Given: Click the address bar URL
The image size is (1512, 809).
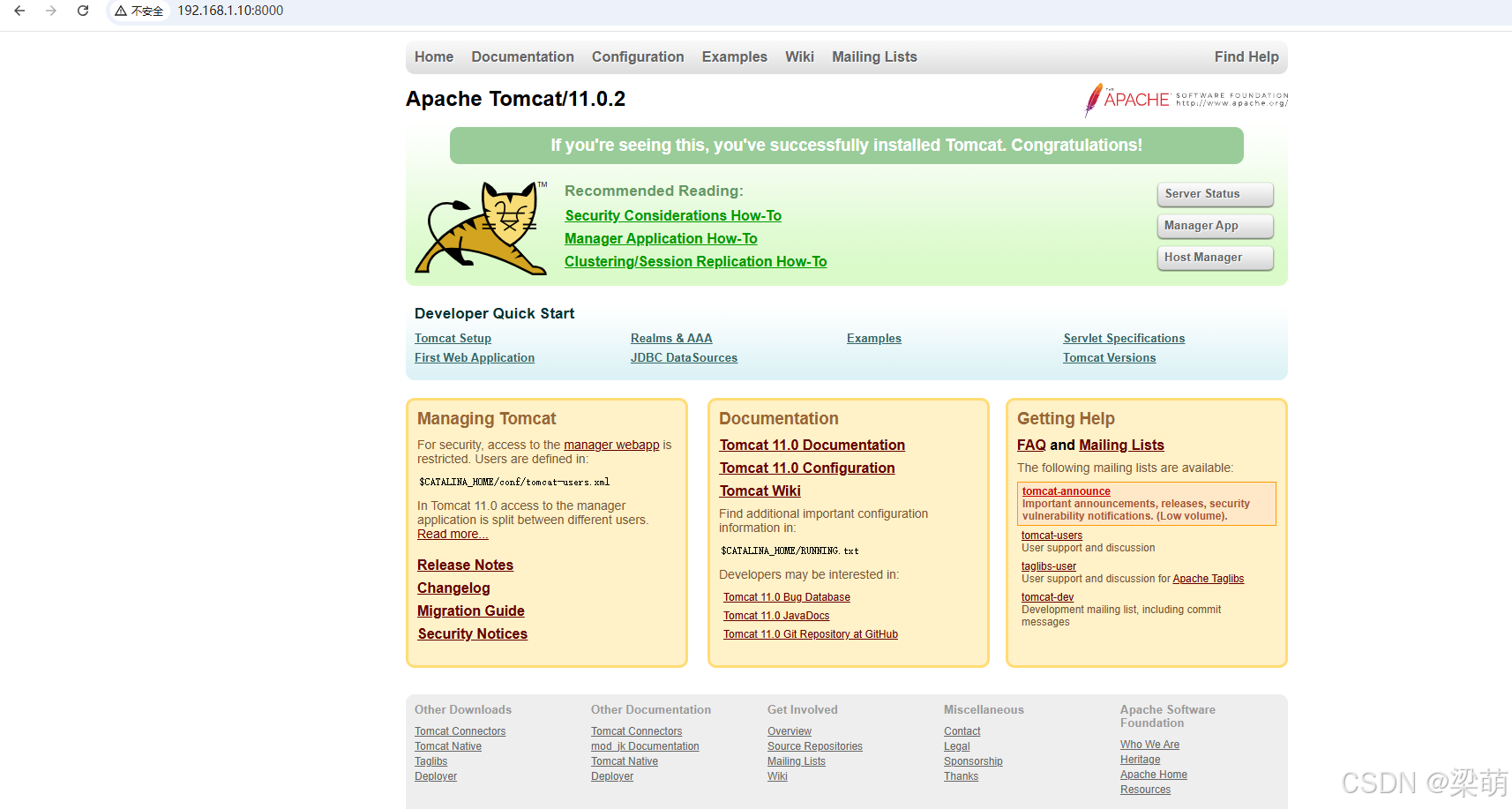Looking at the screenshot, I should click(230, 11).
